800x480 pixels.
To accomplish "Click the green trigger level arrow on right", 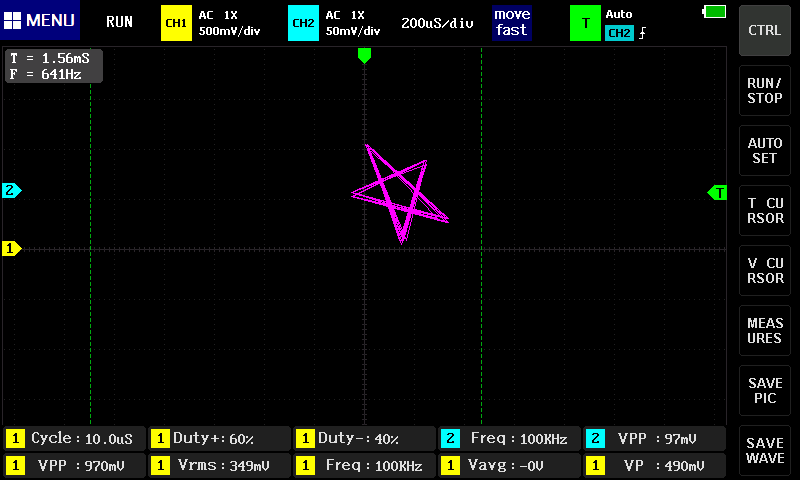I will click(717, 192).
